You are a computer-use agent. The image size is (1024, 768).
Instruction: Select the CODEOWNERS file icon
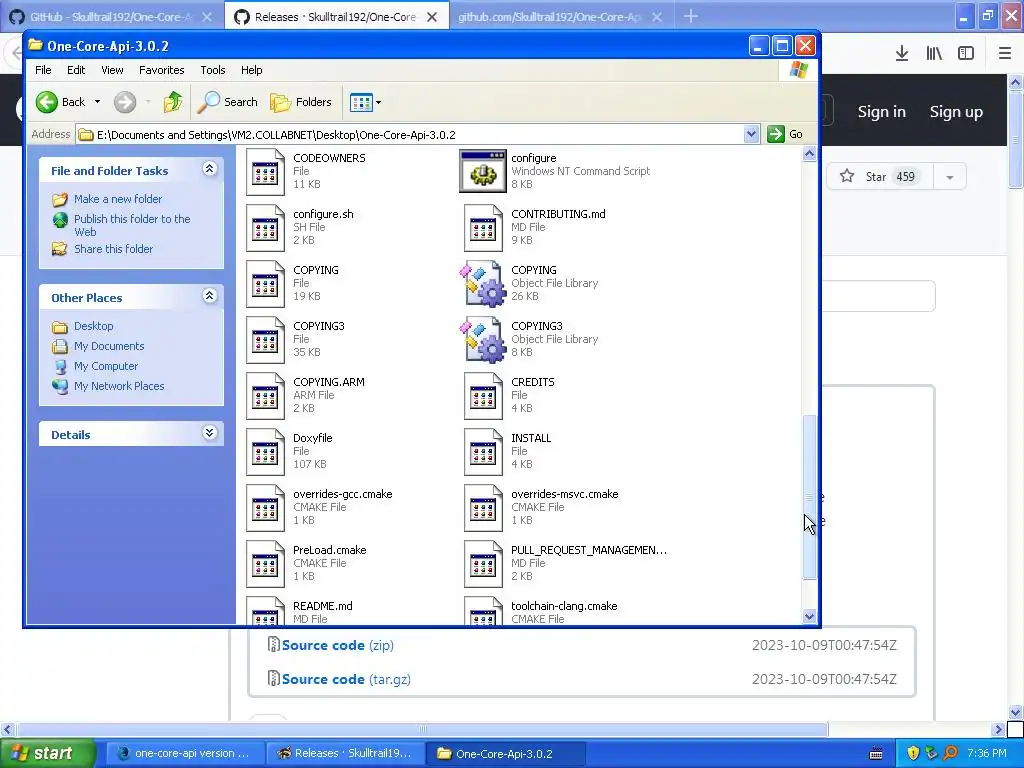tap(265, 171)
